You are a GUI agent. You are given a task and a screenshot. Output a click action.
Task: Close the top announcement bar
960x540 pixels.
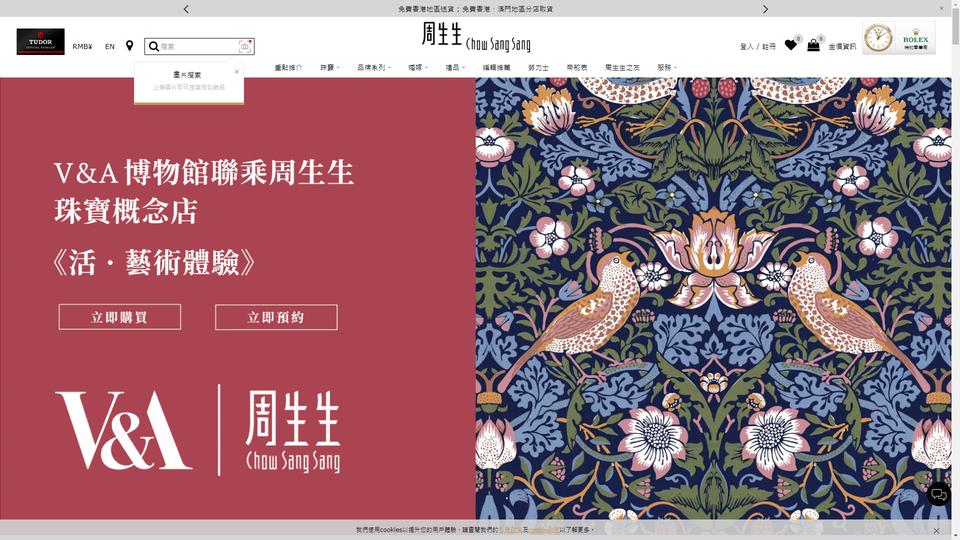click(941, 9)
